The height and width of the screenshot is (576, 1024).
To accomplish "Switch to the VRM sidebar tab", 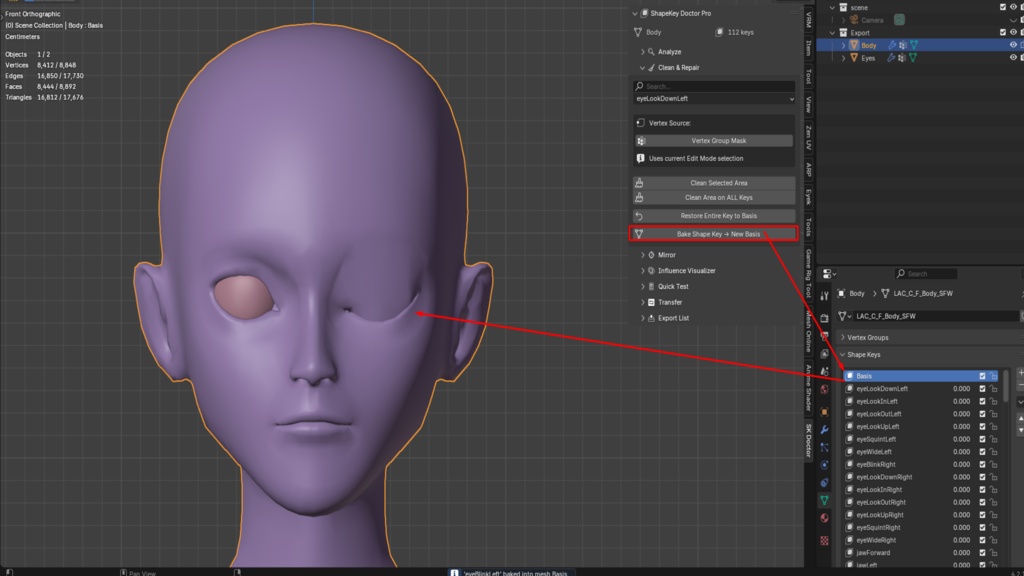I will (808, 20).
